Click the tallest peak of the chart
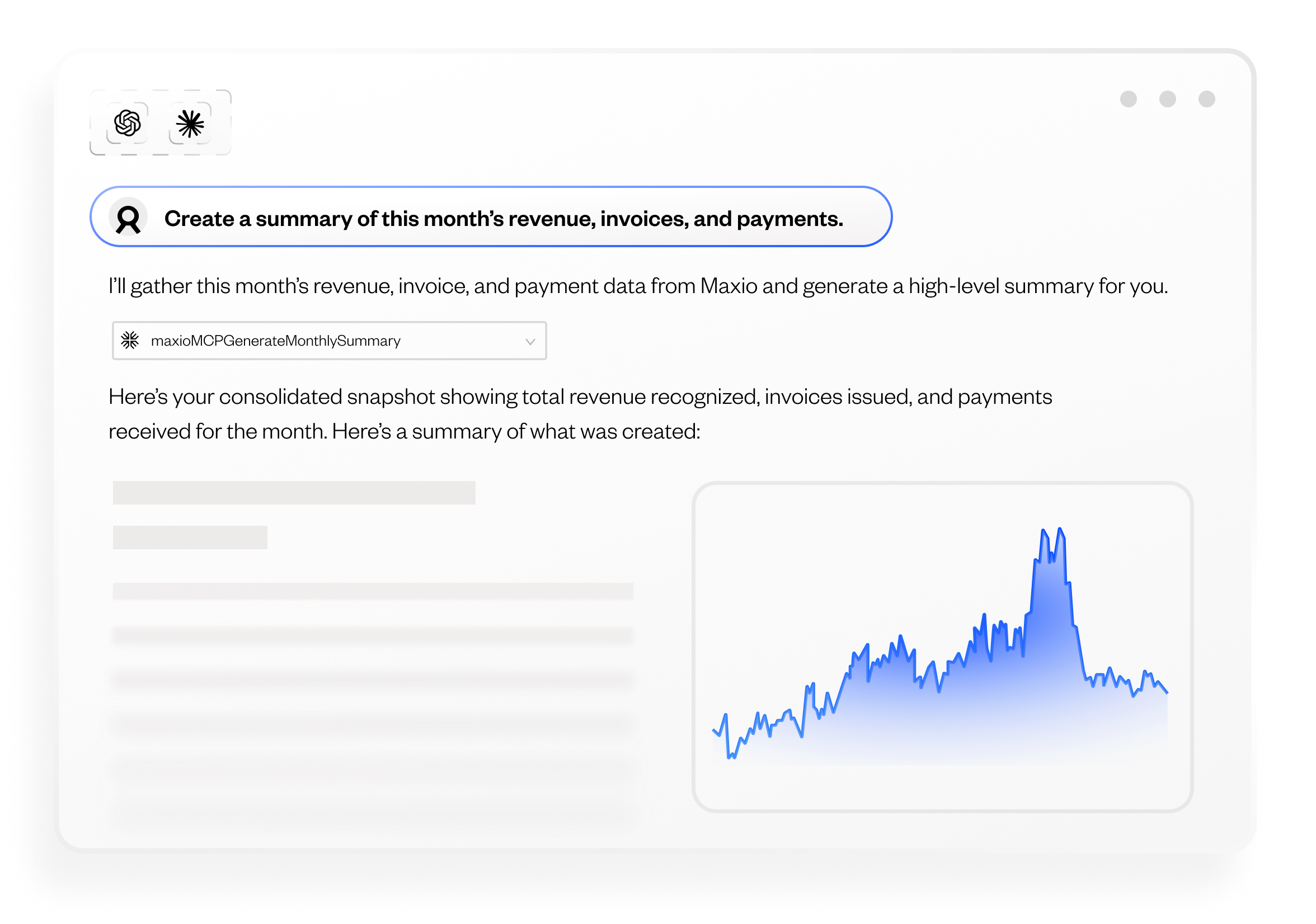 tap(1060, 529)
